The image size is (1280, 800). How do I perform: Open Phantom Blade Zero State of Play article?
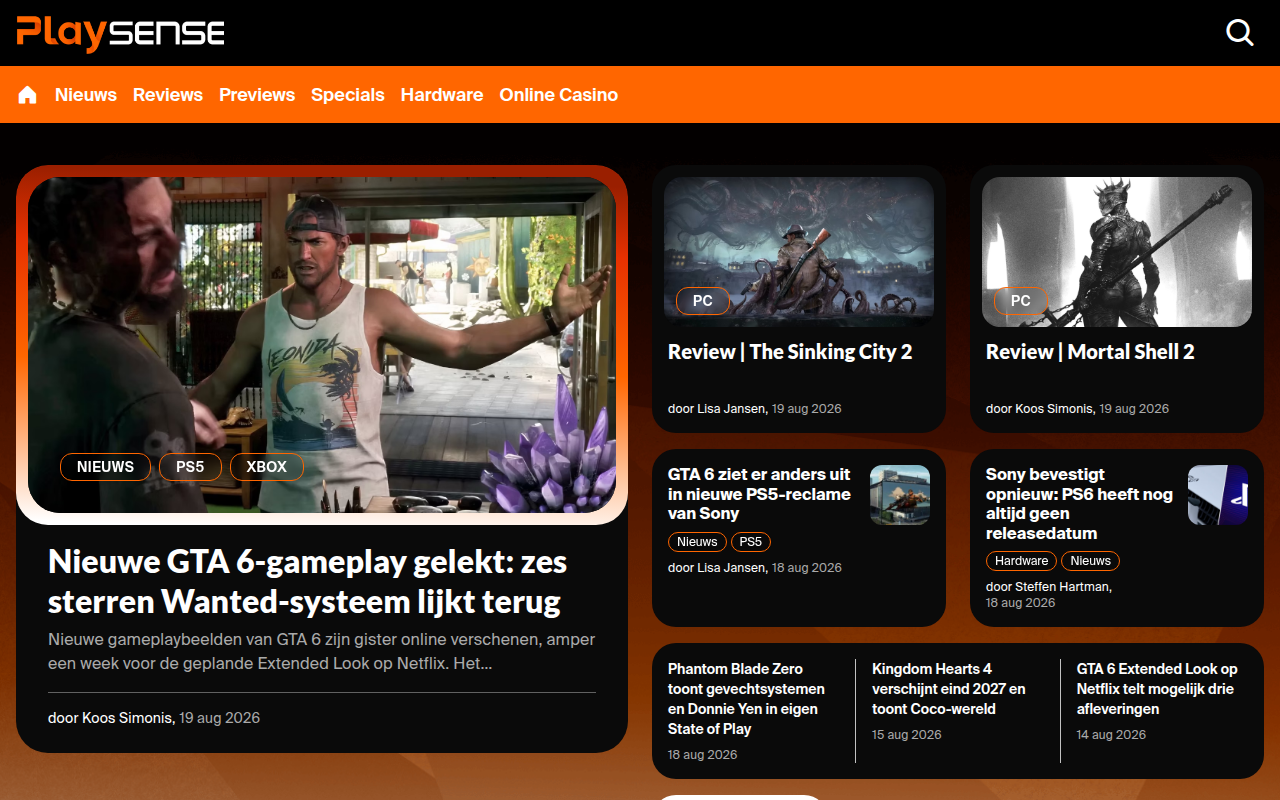click(747, 699)
